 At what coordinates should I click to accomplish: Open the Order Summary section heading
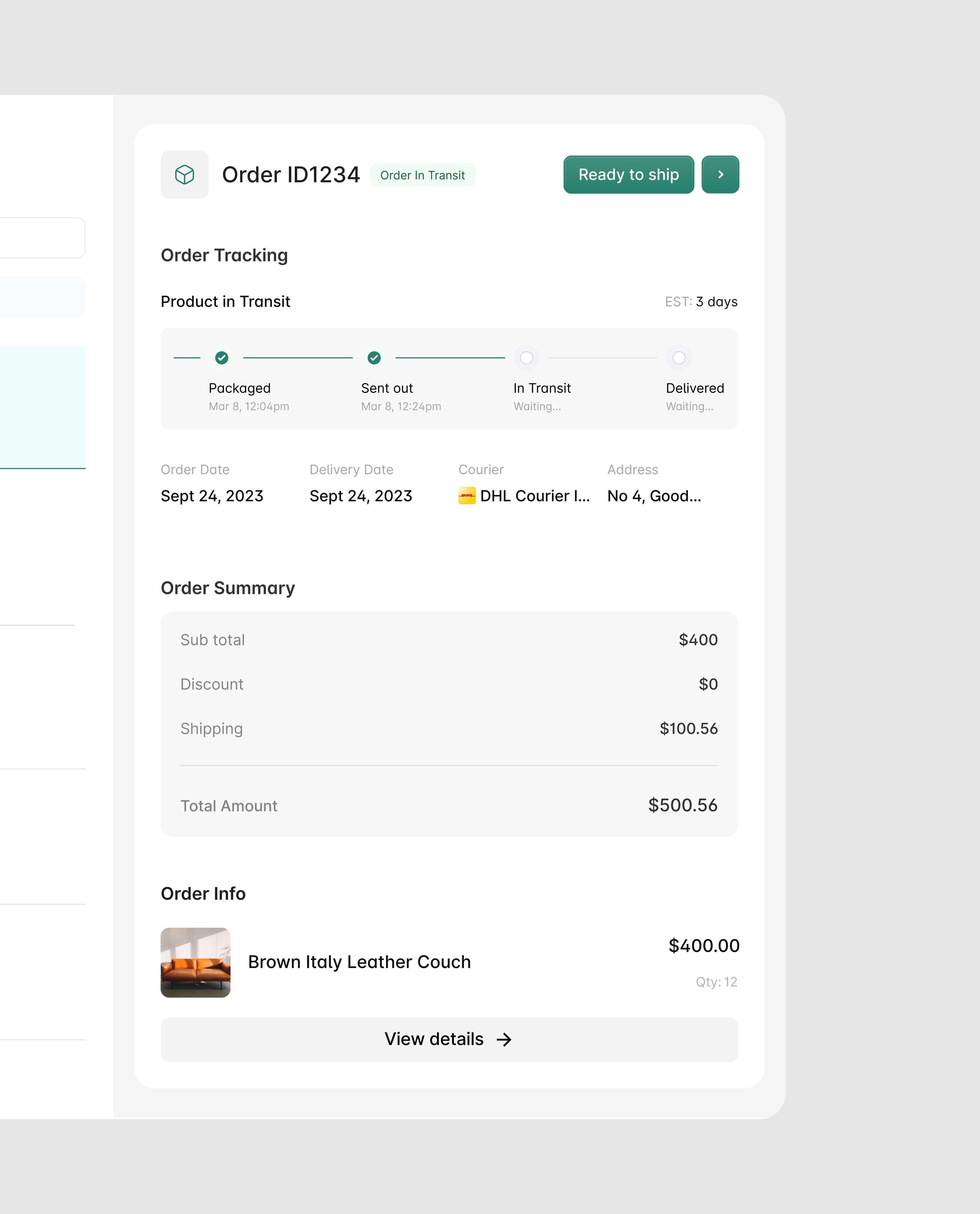click(x=228, y=587)
